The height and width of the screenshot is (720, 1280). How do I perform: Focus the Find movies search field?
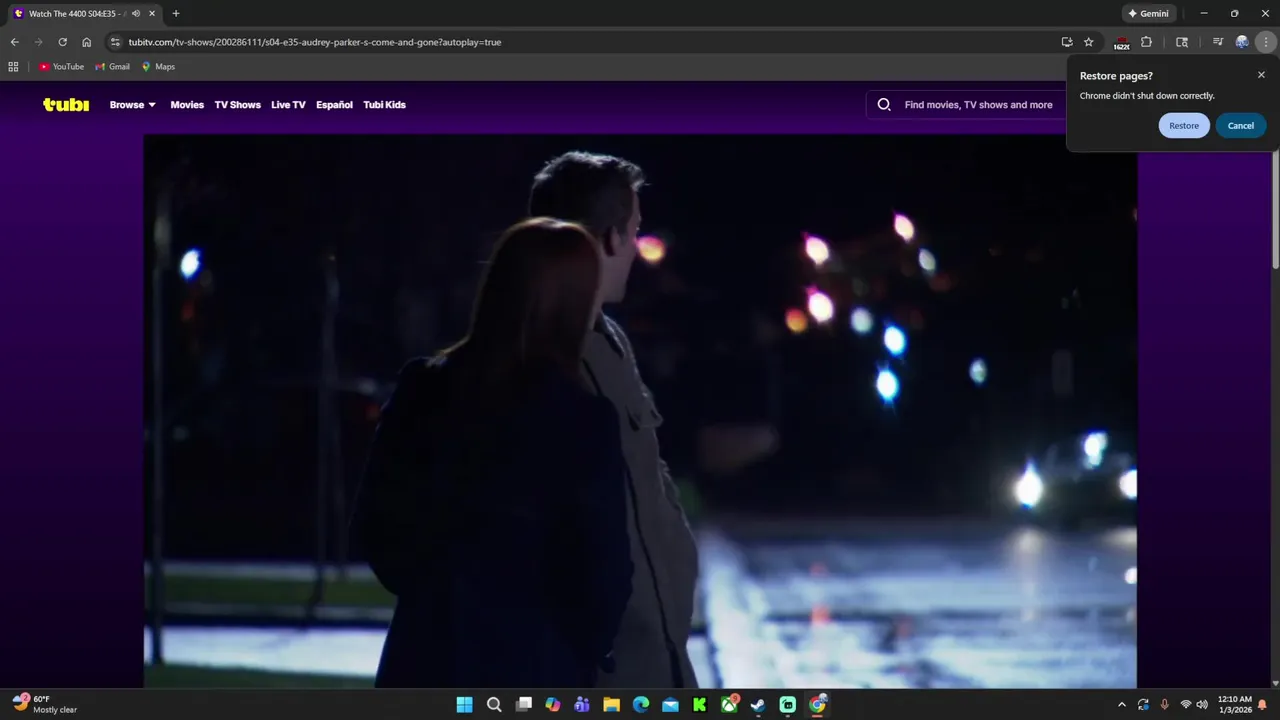(978, 105)
